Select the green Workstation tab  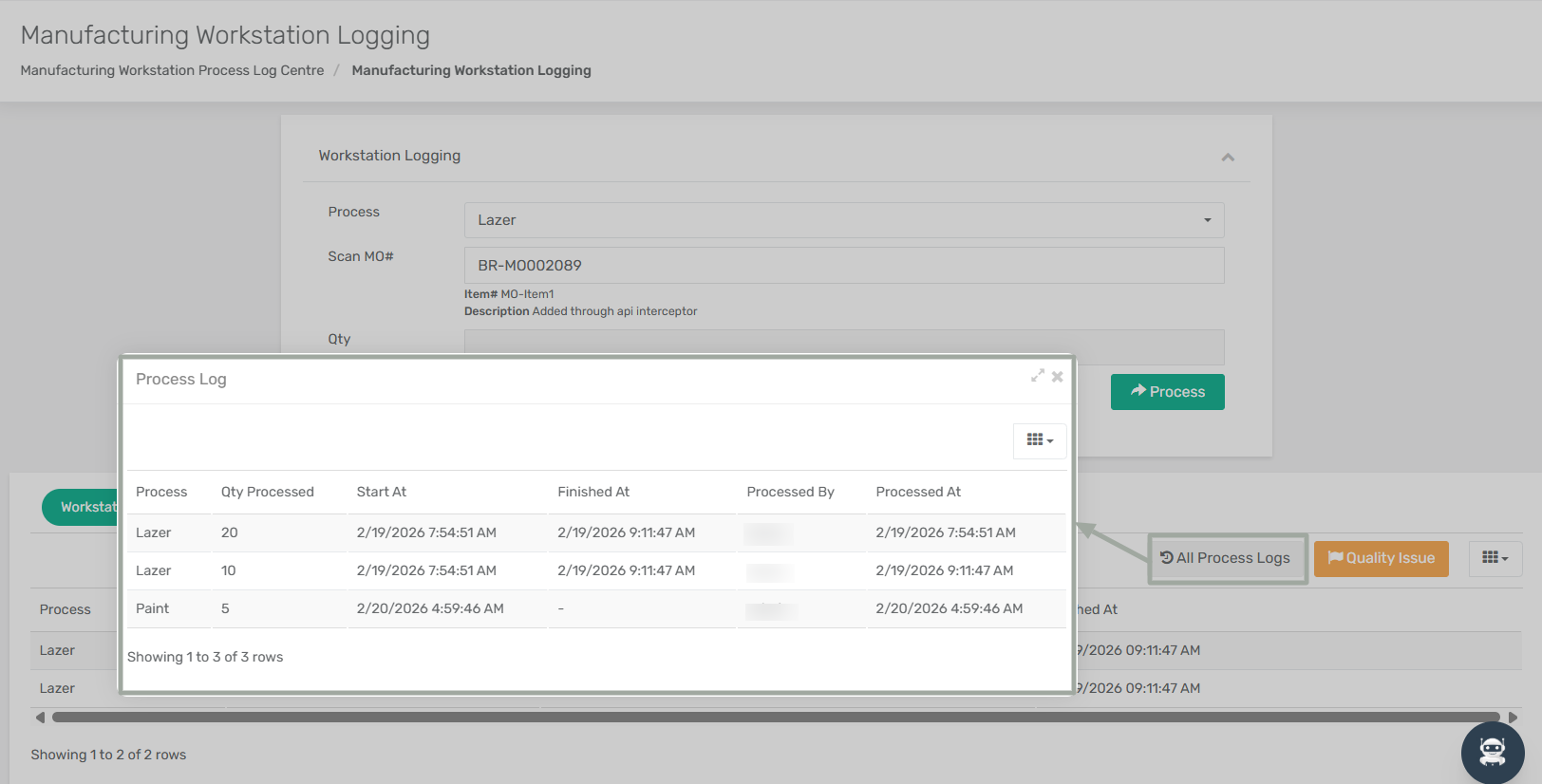click(x=81, y=507)
